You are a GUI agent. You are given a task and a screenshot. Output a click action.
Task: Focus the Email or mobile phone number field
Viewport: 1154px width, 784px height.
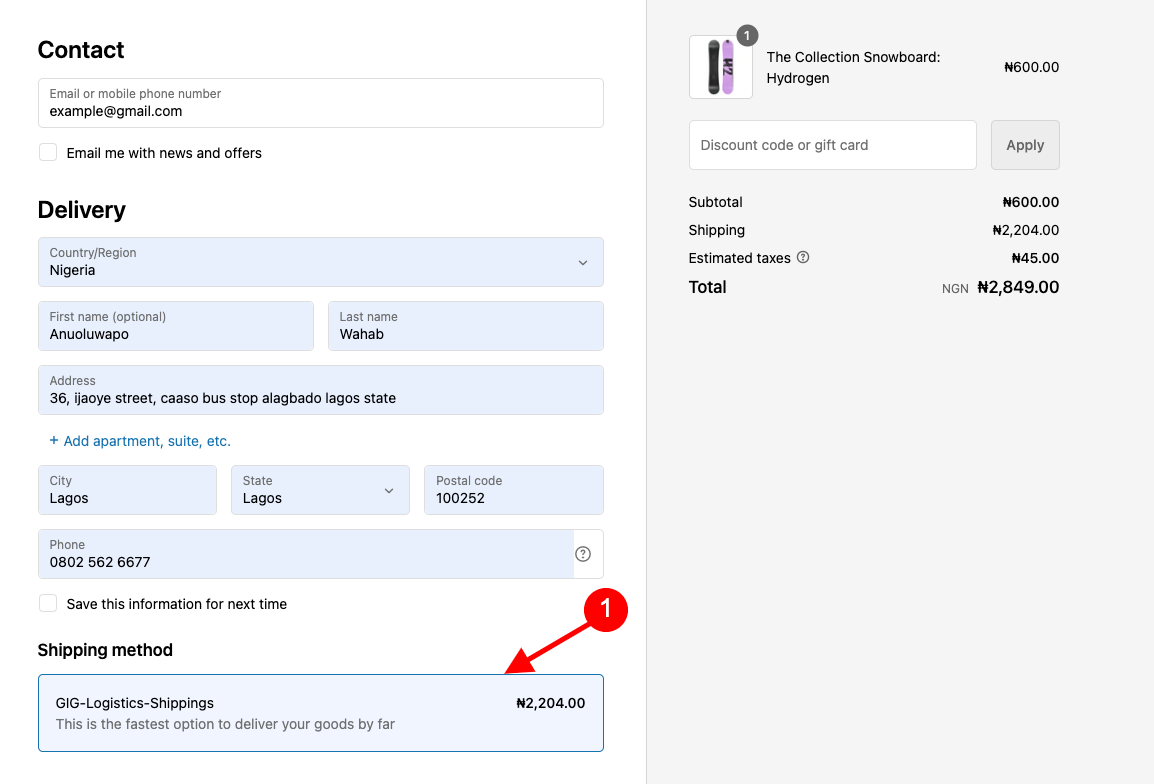pyautogui.click(x=320, y=103)
